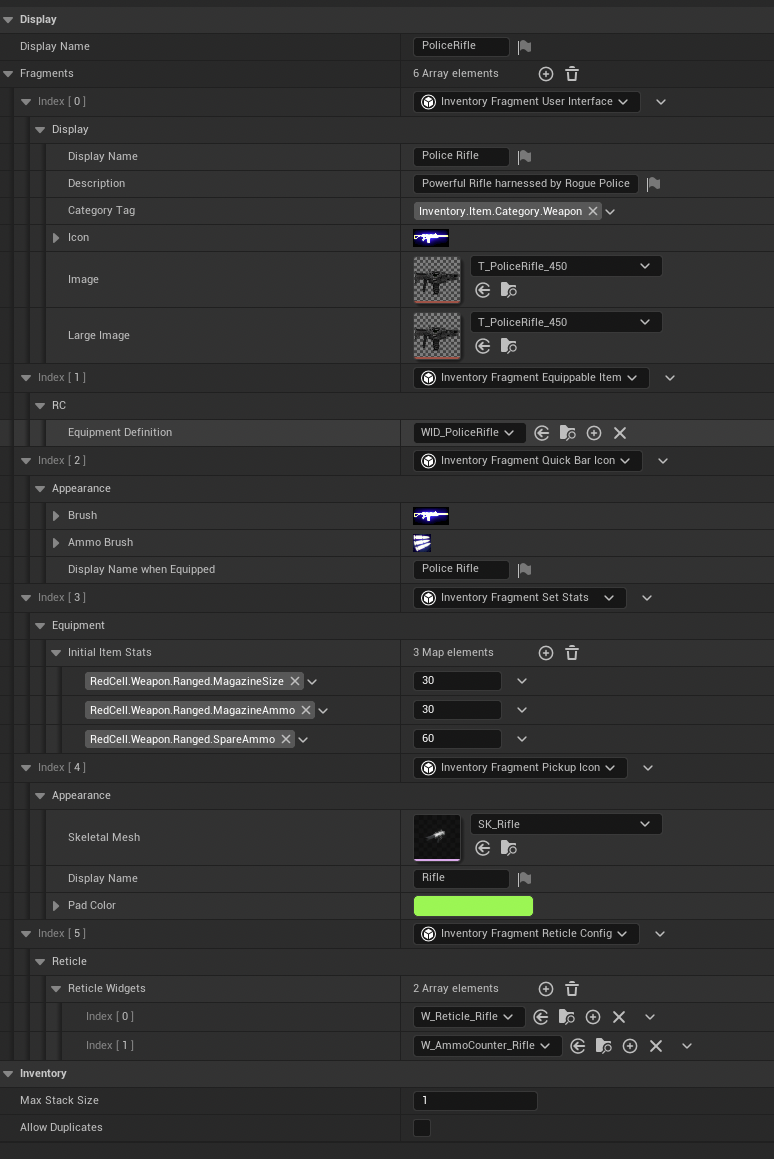The height and width of the screenshot is (1159, 774).
Task: Create a new asset for Equipment Definition
Action: (x=594, y=433)
